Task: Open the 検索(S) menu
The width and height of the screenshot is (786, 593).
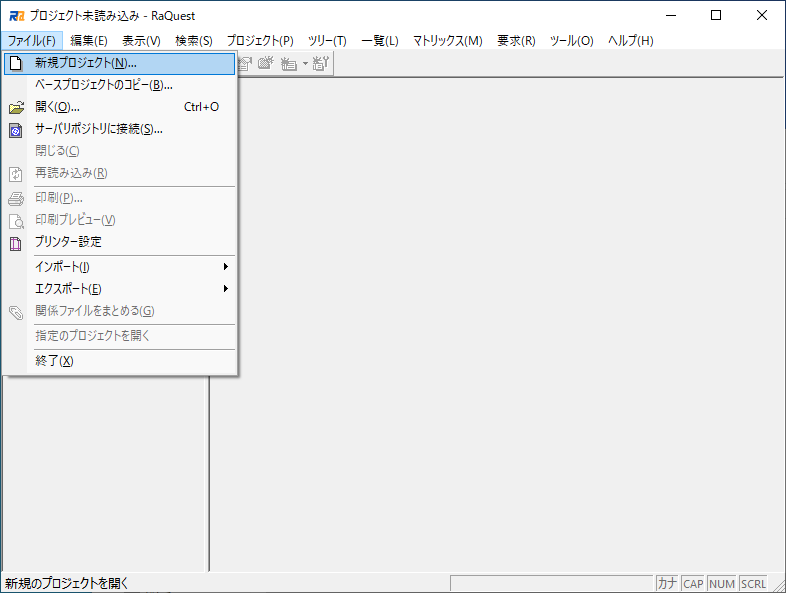Action: pyautogui.click(x=193, y=41)
